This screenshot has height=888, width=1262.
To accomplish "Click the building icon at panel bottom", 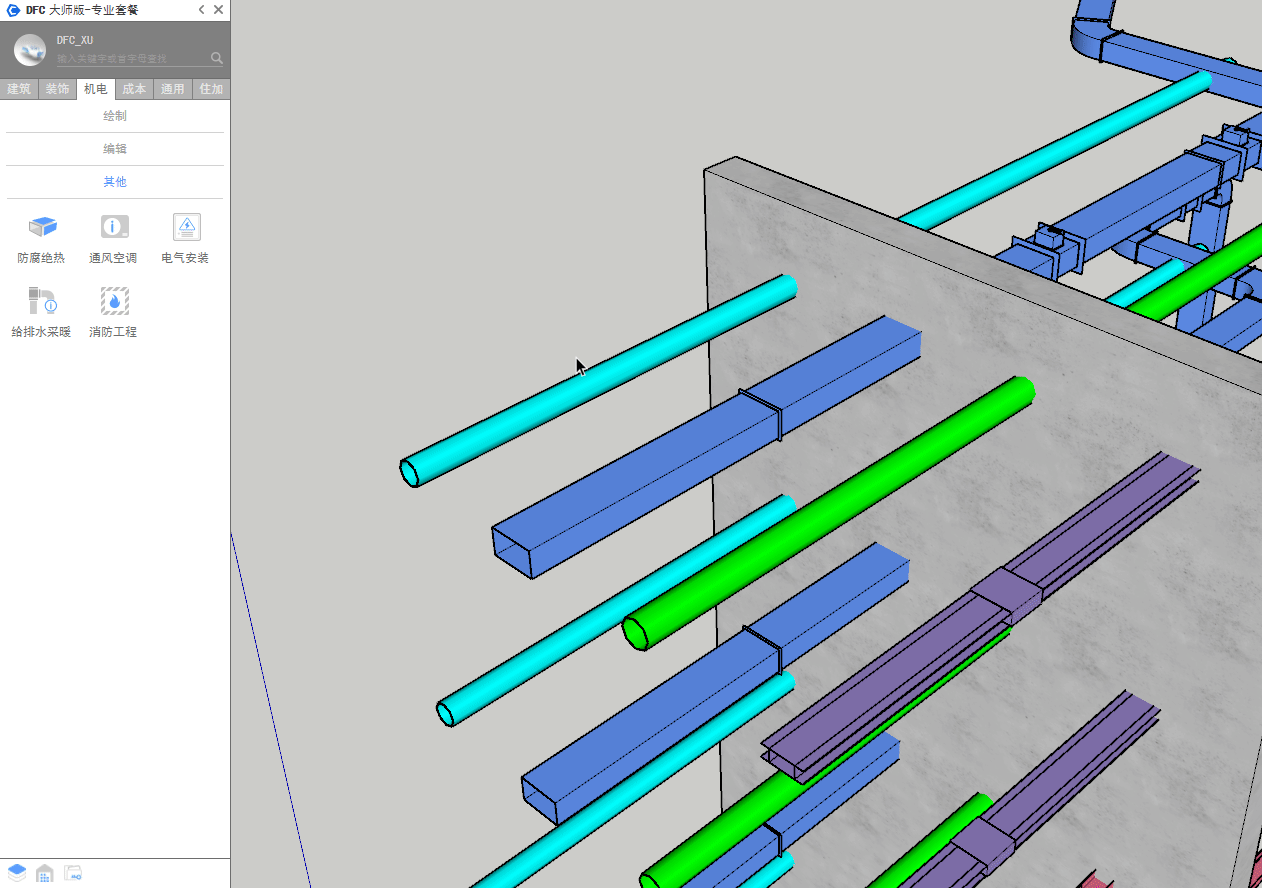I will (45, 873).
